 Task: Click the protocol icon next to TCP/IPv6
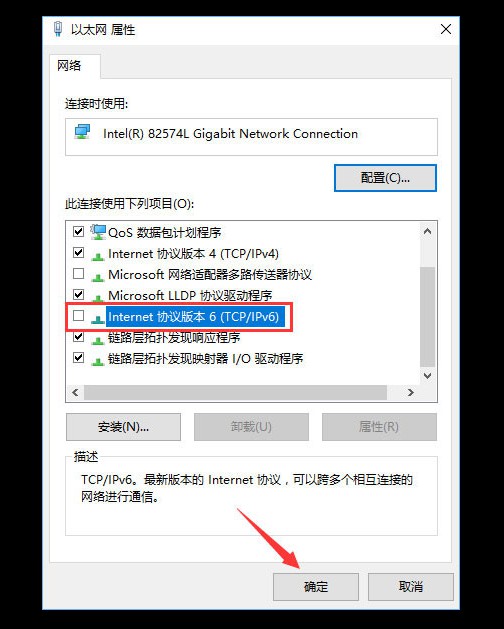[x=98, y=319]
